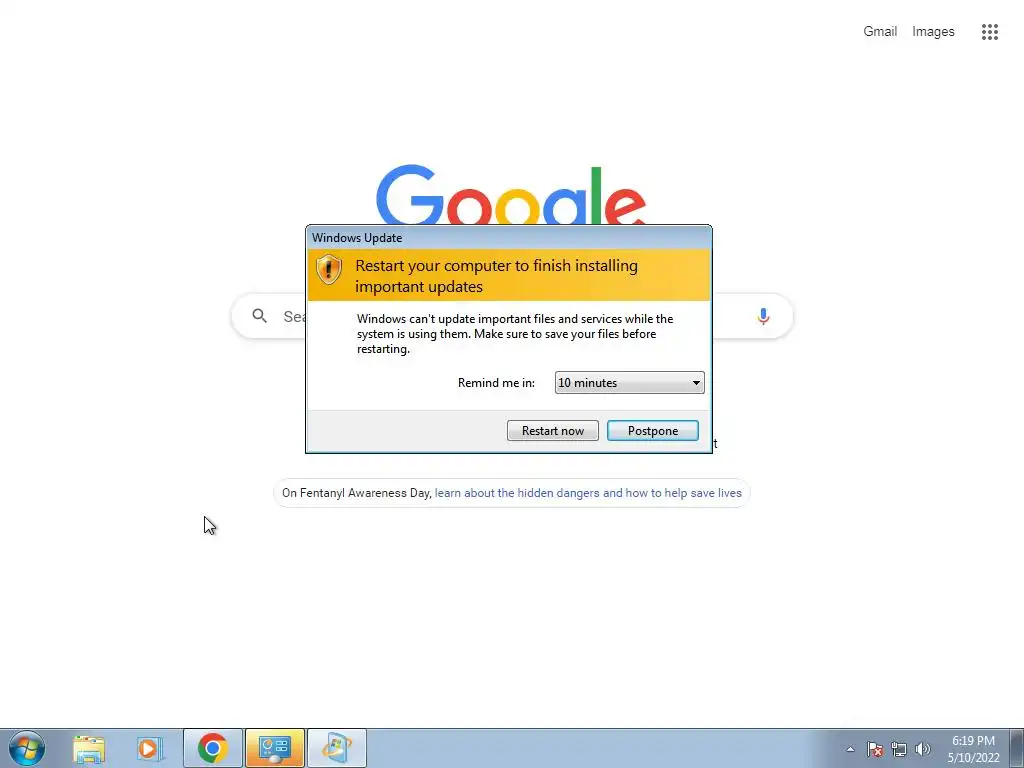This screenshot has height=768, width=1024.
Task: Open the Google apps grid icon
Action: pyautogui.click(x=989, y=32)
